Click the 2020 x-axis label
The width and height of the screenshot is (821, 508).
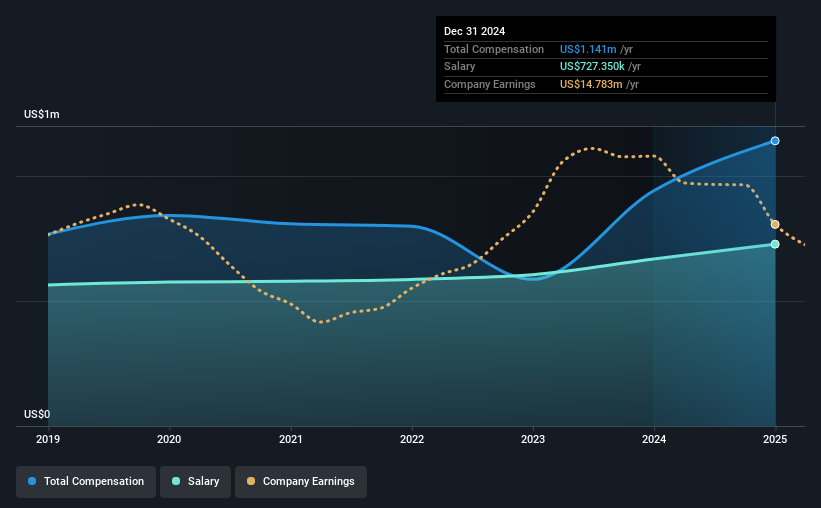click(169, 439)
